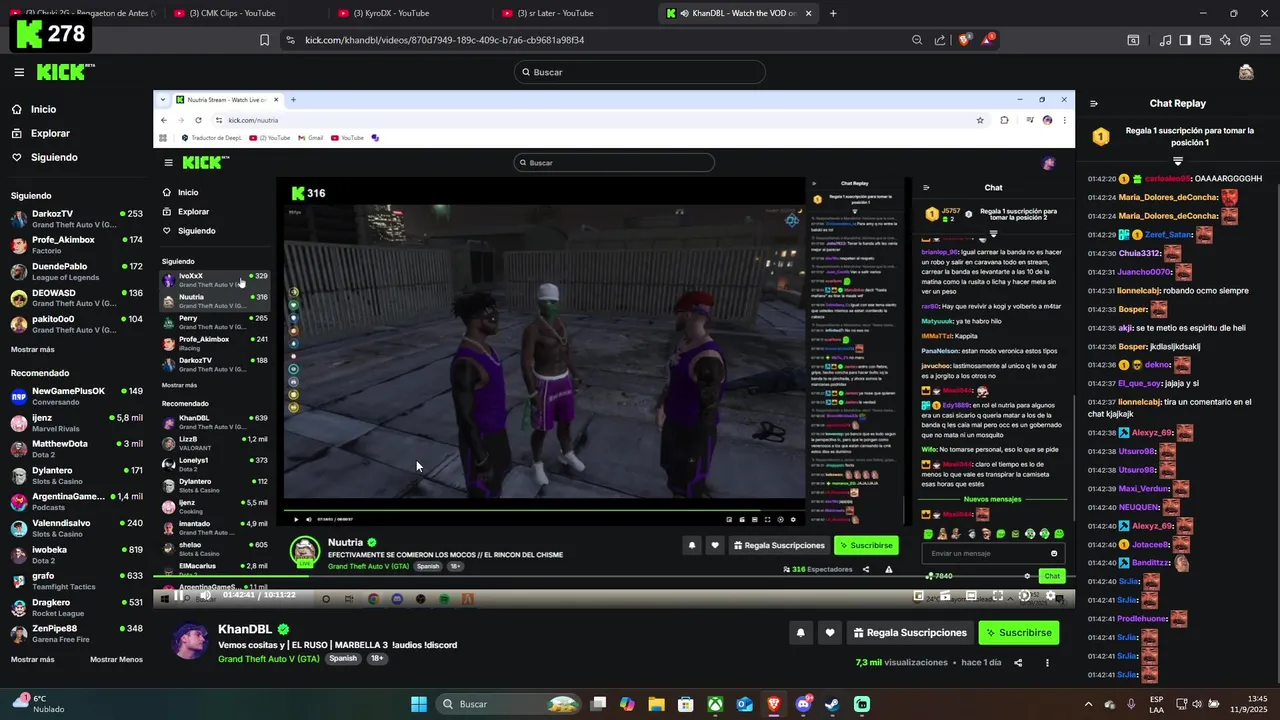Seek on the VOD progress bar
Viewport: 1280px width, 720px height.
[614, 577]
